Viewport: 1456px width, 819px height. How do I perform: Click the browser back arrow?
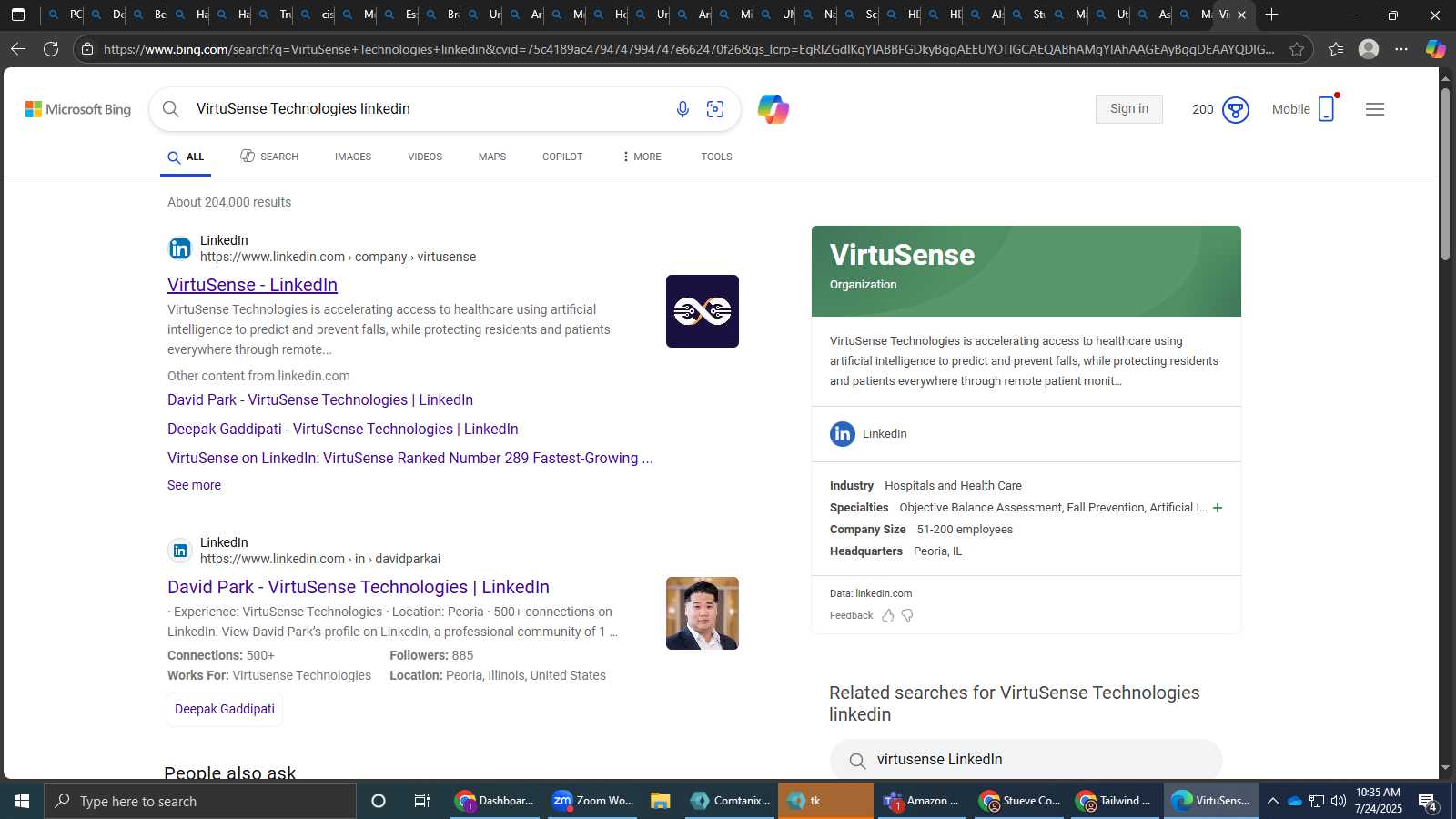coord(18,49)
